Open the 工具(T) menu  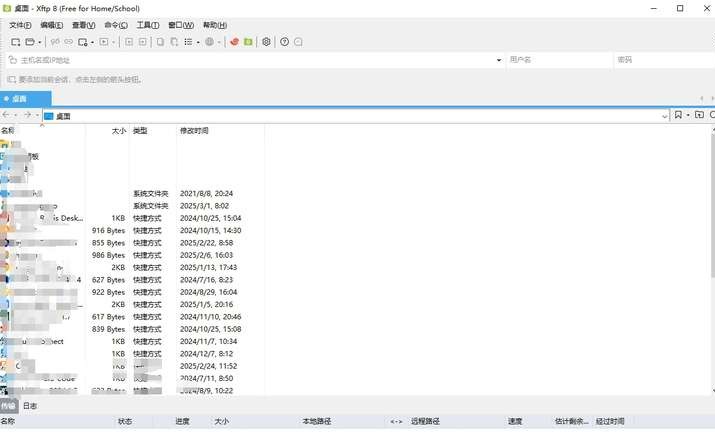147,25
